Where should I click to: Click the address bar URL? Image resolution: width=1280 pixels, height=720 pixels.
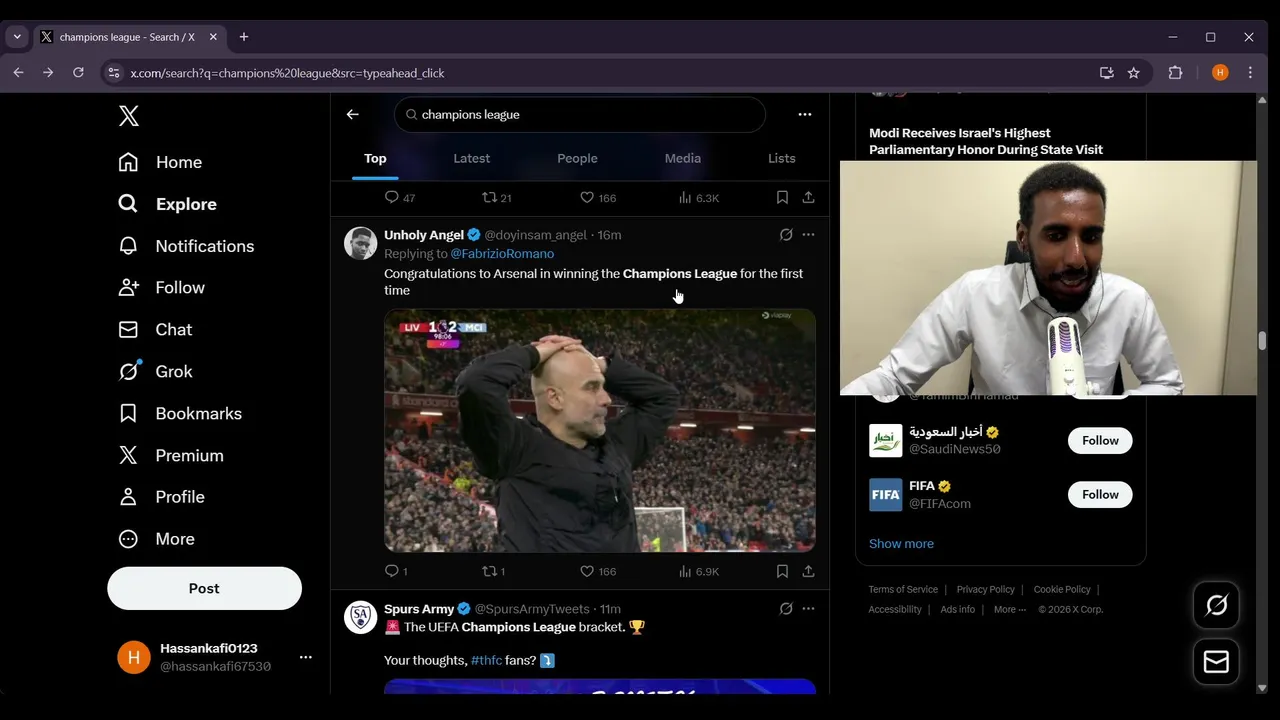tap(287, 73)
